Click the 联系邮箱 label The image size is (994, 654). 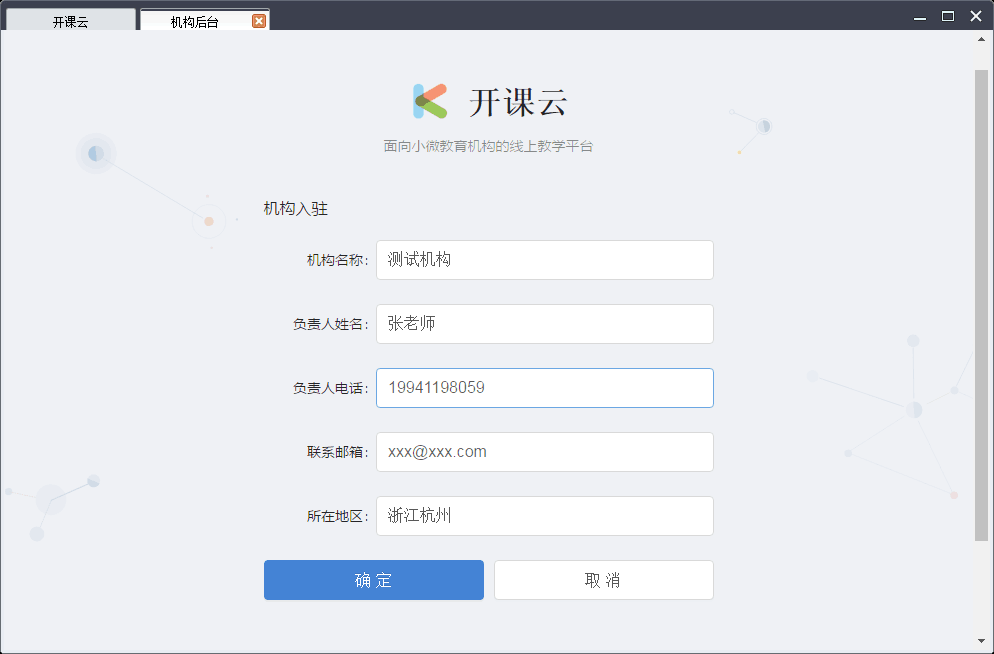tap(337, 452)
